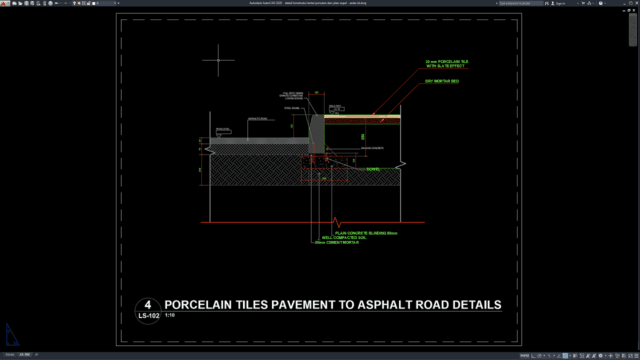Screen dimensions: 640x360
Task: Select the ASPHALT ROAD annotation text
Action: pos(258,119)
